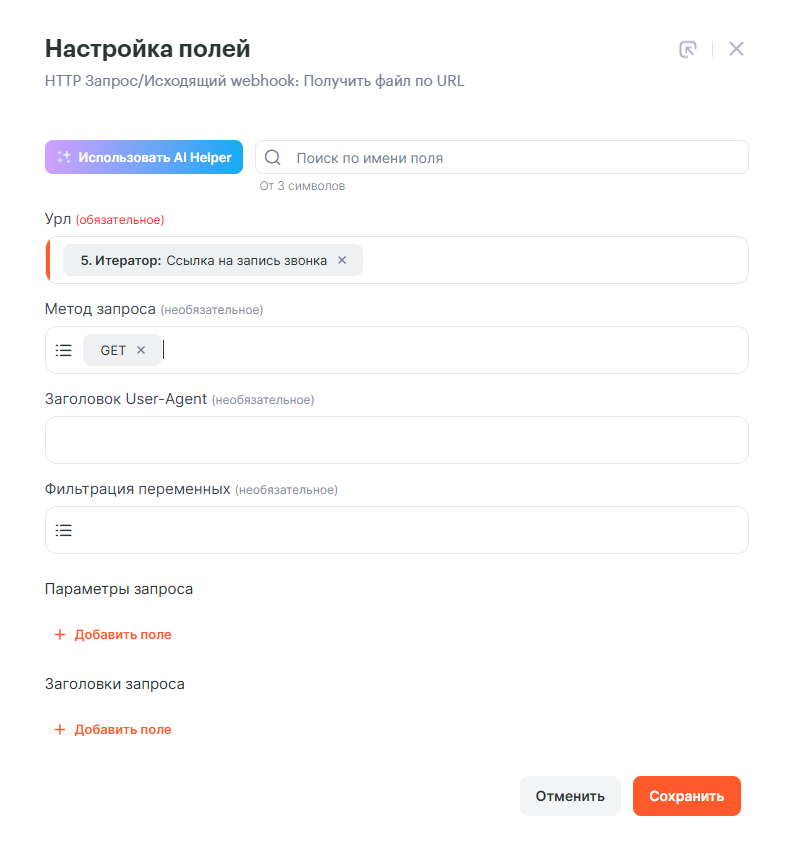This screenshot has height=852, width=788.
Task: Click plus icon under Параметры запроса
Action: tap(60, 634)
